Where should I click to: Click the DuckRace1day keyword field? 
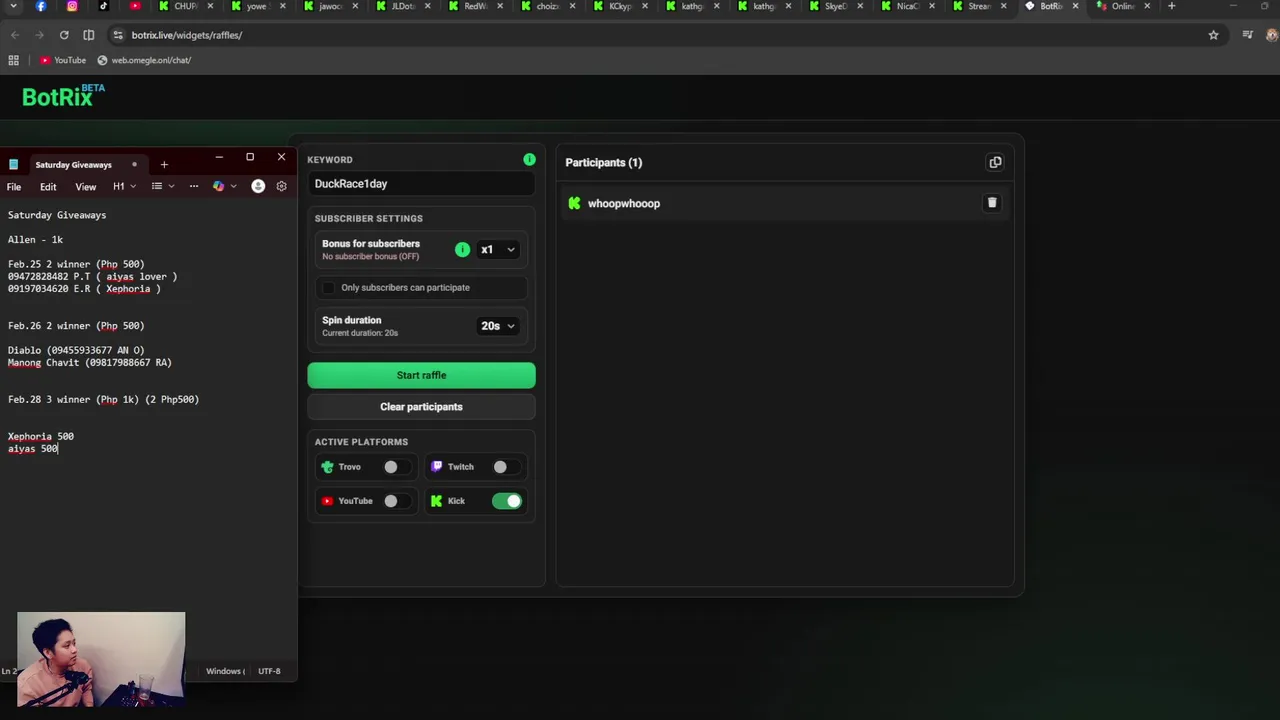421,184
